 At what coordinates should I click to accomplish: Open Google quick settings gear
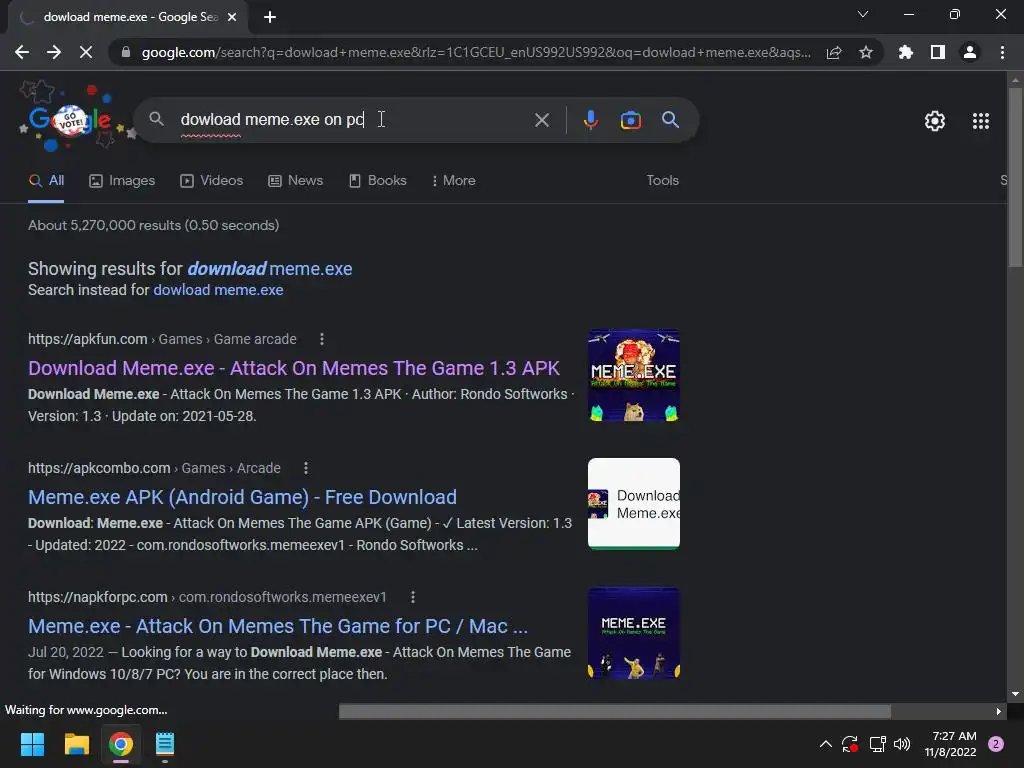pyautogui.click(x=935, y=121)
